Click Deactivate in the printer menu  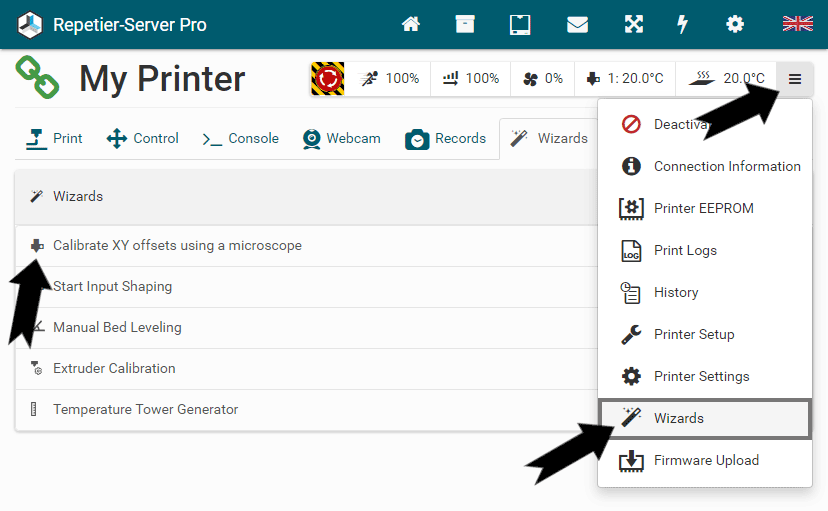click(x=680, y=125)
